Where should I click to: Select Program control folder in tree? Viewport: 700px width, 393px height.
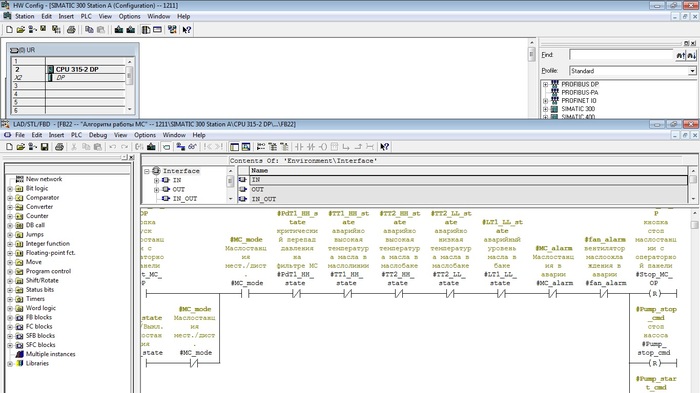pos(48,272)
